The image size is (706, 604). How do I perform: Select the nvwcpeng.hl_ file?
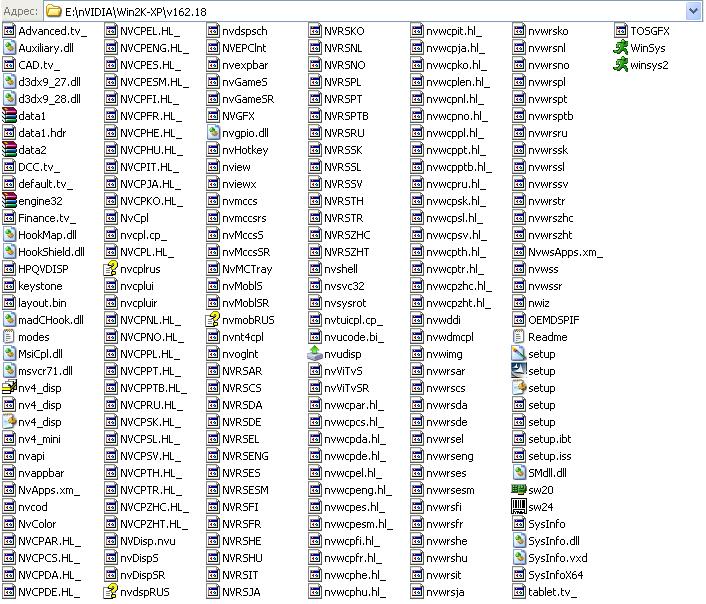(350, 490)
